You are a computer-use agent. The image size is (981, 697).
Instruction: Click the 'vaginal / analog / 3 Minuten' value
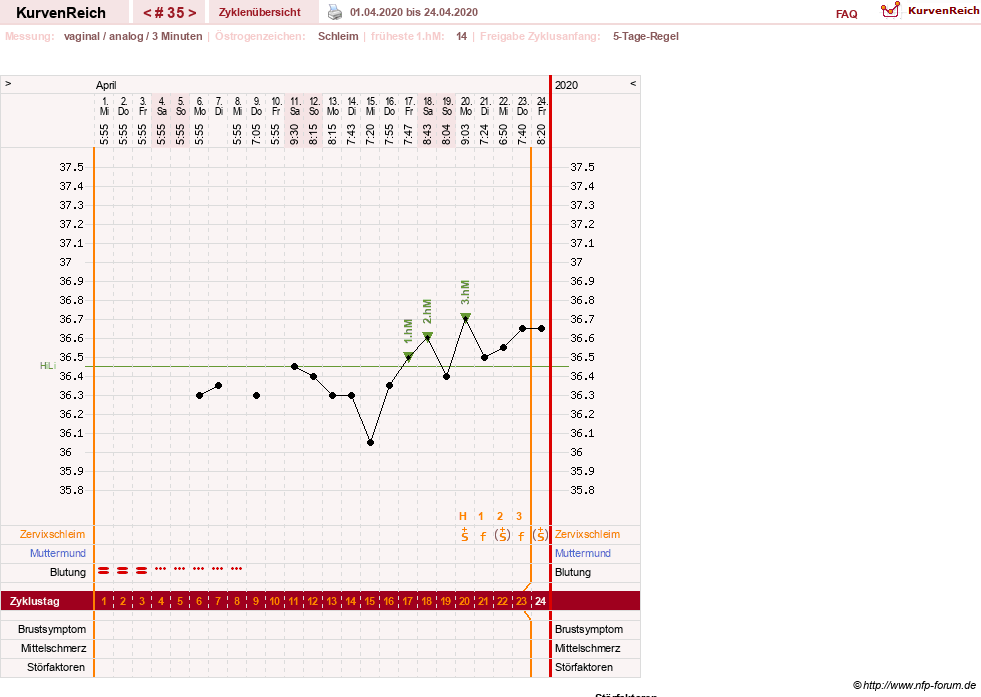click(x=133, y=36)
